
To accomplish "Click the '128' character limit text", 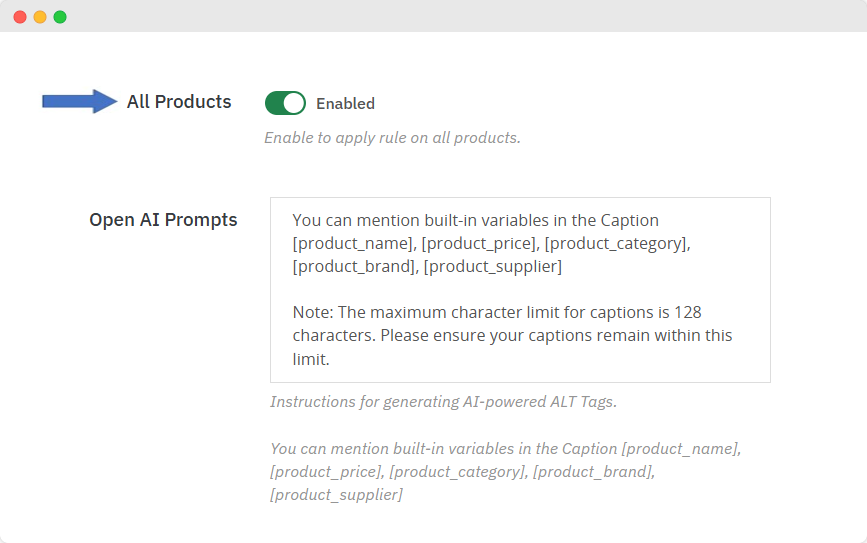I will [688, 312].
